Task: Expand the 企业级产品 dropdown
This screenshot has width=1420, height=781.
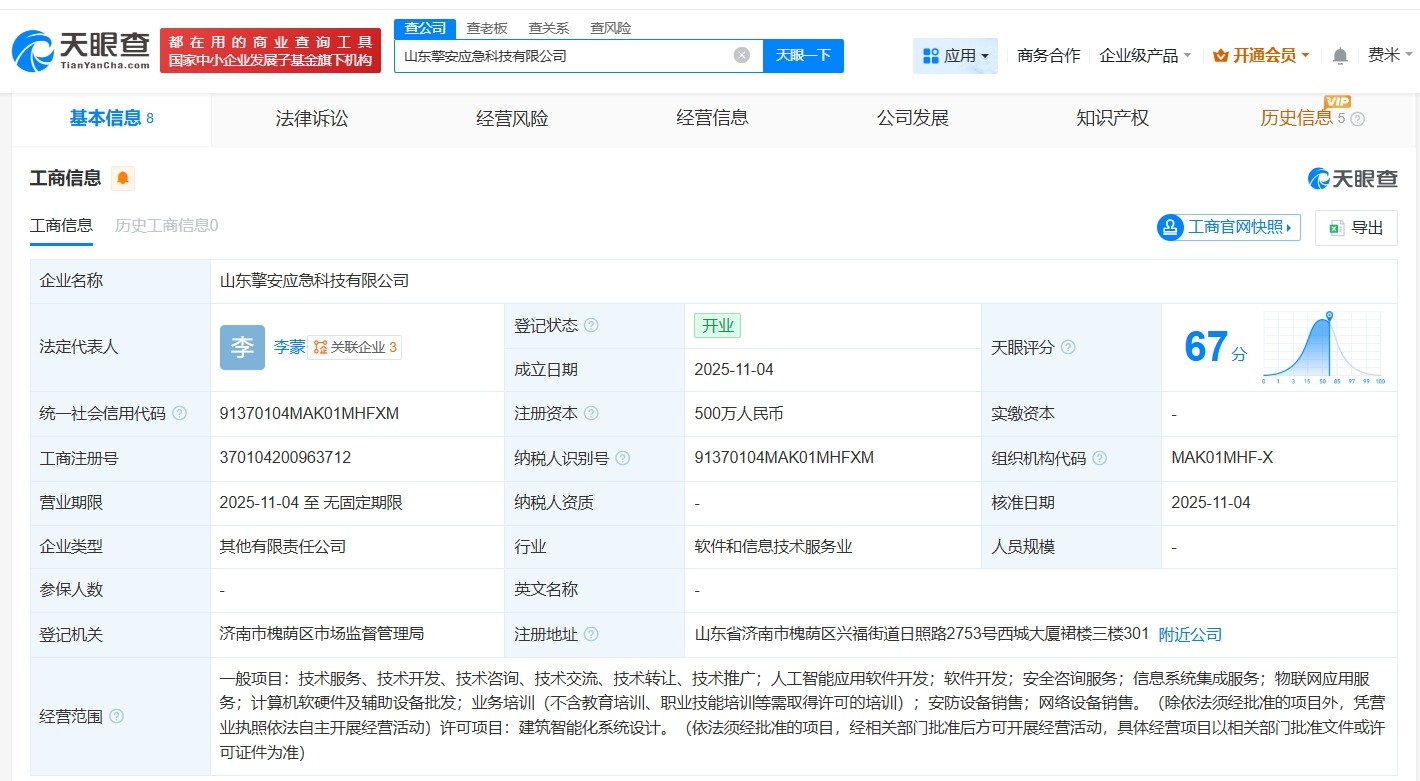Action: tap(1145, 56)
